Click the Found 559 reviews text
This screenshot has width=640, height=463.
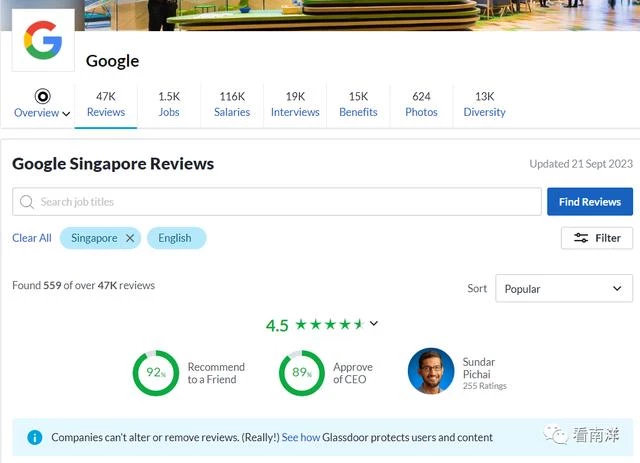pyautogui.click(x=84, y=285)
